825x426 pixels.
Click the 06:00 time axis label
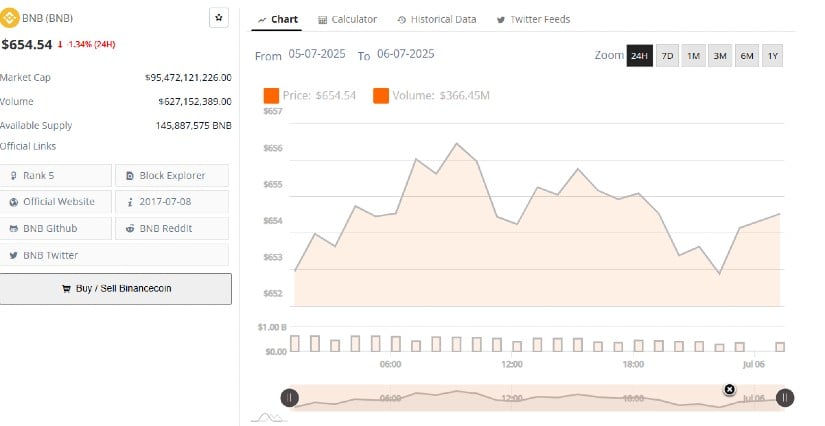point(390,364)
